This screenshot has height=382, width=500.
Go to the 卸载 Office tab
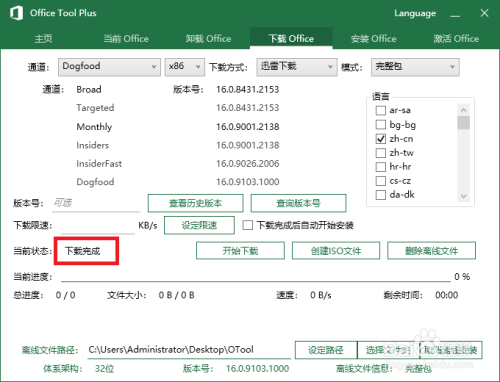(x=208, y=39)
